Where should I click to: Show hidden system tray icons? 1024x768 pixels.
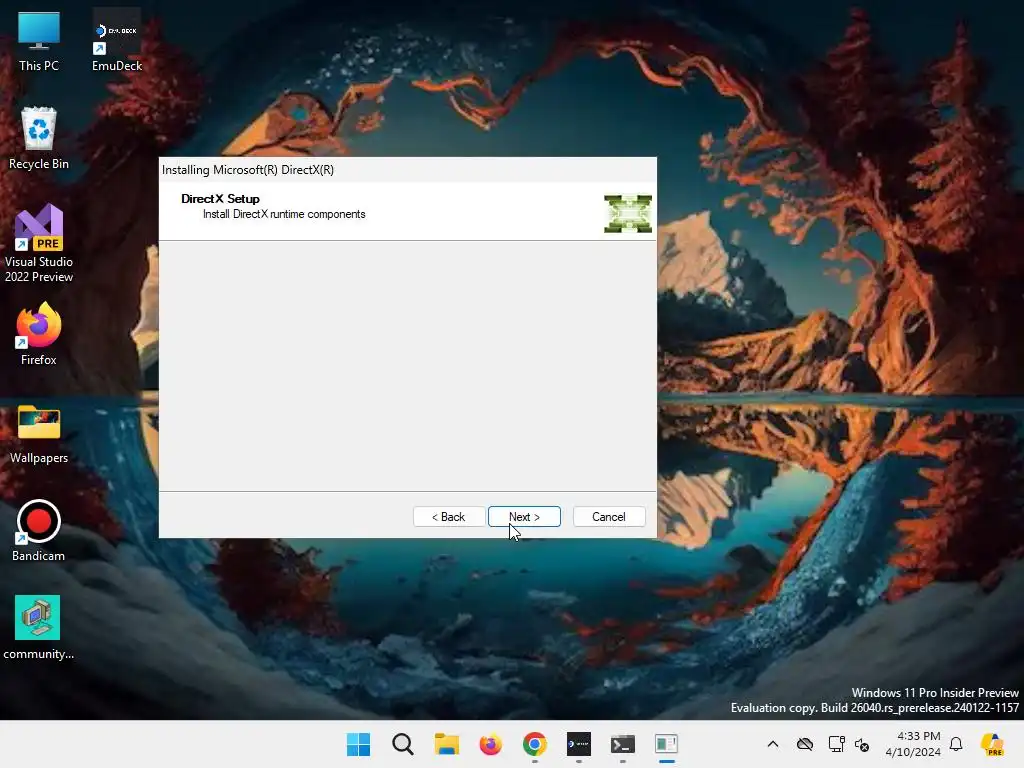point(773,744)
